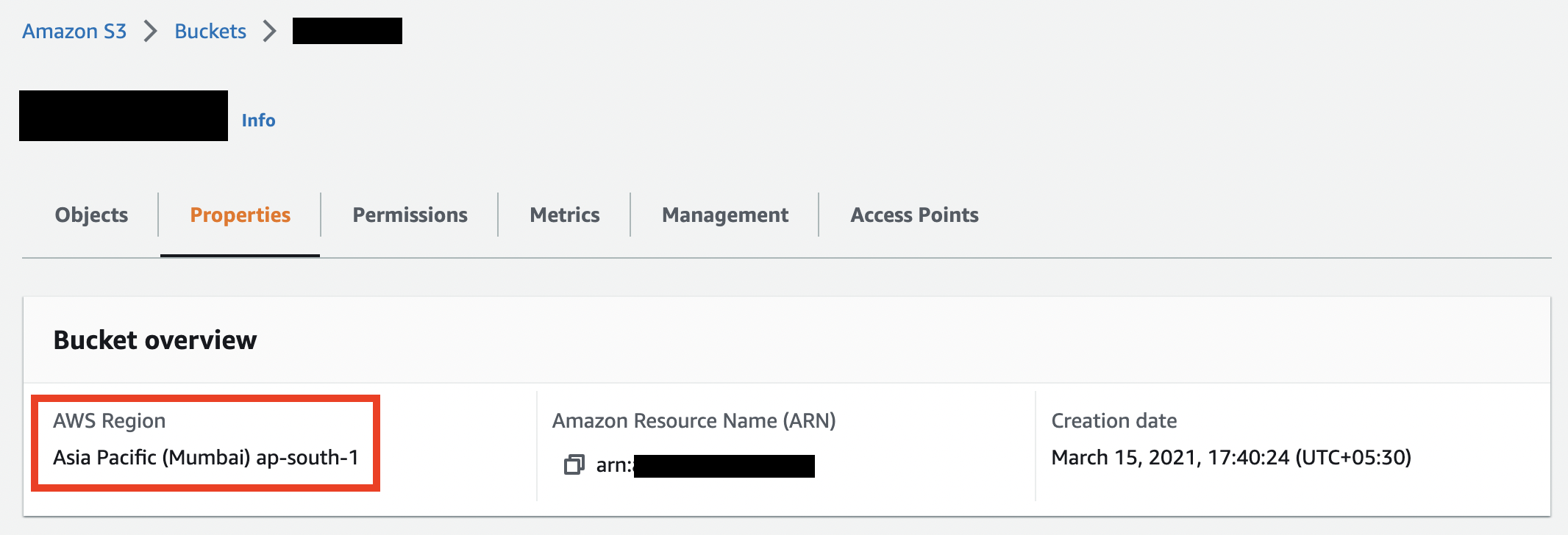This screenshot has width=1568, height=535.
Task: Copy the bucket ARN using copy icon
Action: tap(574, 464)
